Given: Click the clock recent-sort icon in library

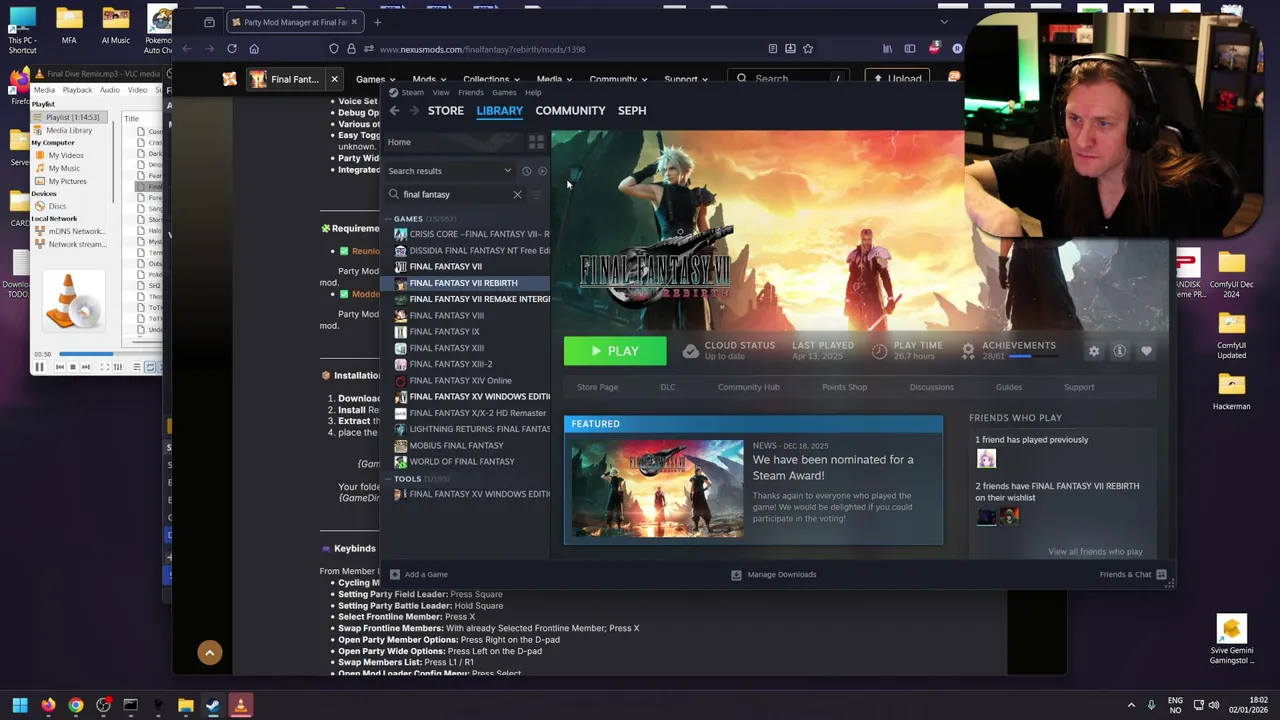Looking at the screenshot, I should [526, 171].
